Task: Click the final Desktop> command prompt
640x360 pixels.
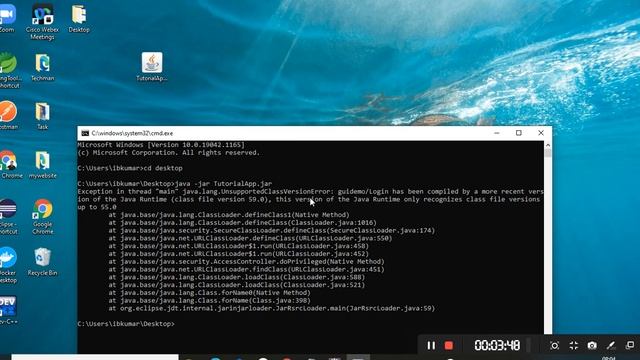Action: [126, 324]
